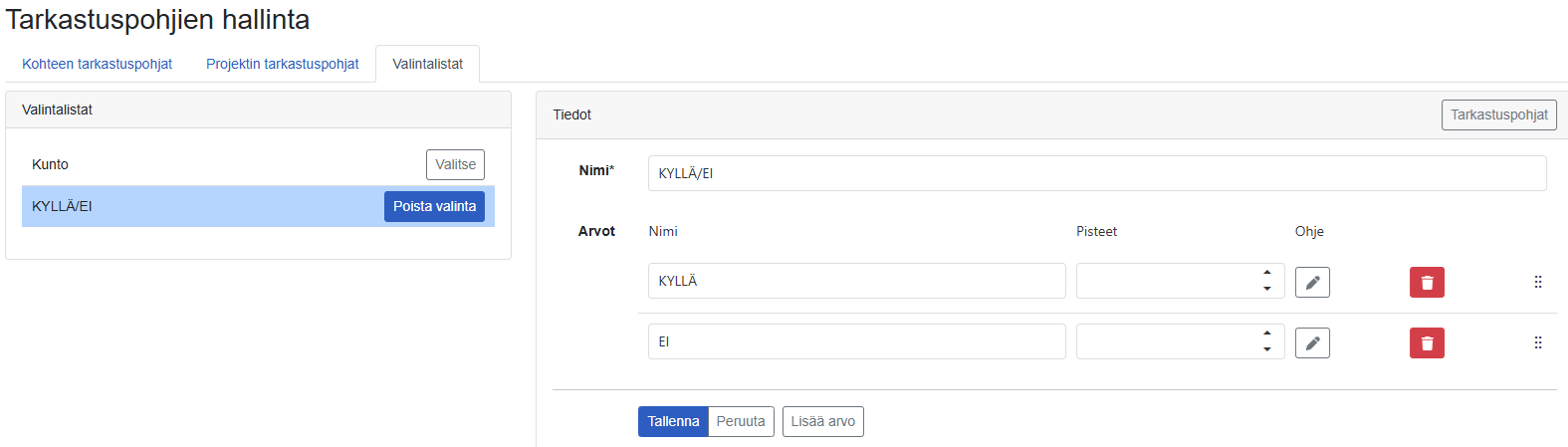The height and width of the screenshot is (447, 1568).
Task: Grab the drag handle of EI row
Action: click(x=1538, y=342)
